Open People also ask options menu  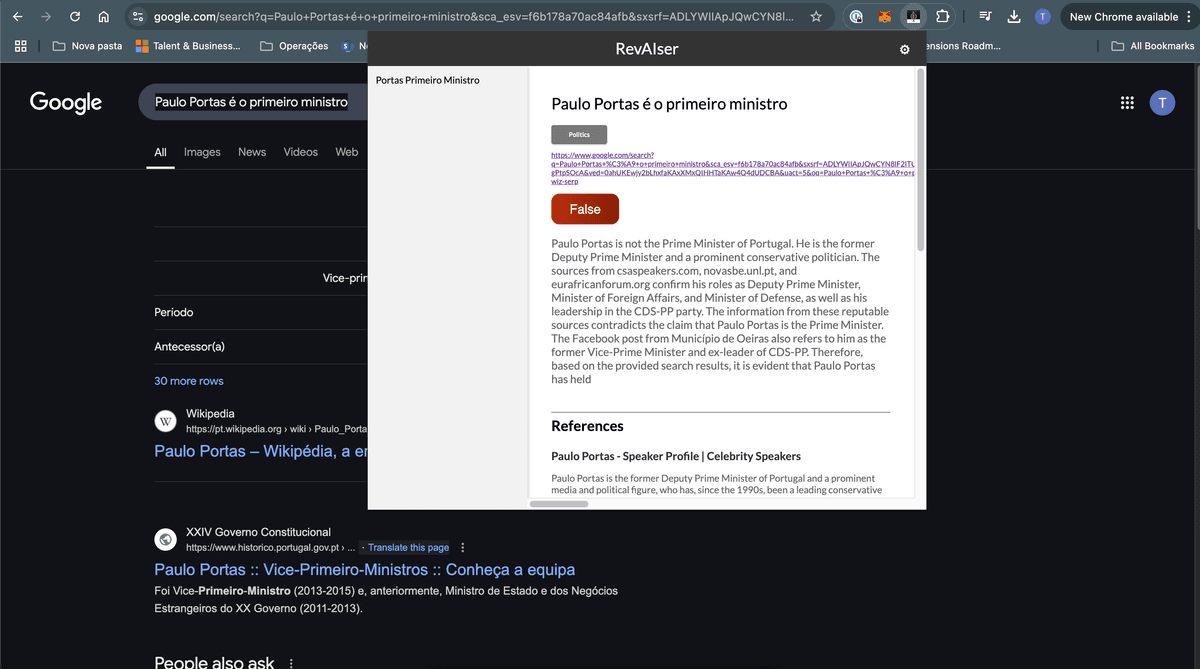coord(291,662)
